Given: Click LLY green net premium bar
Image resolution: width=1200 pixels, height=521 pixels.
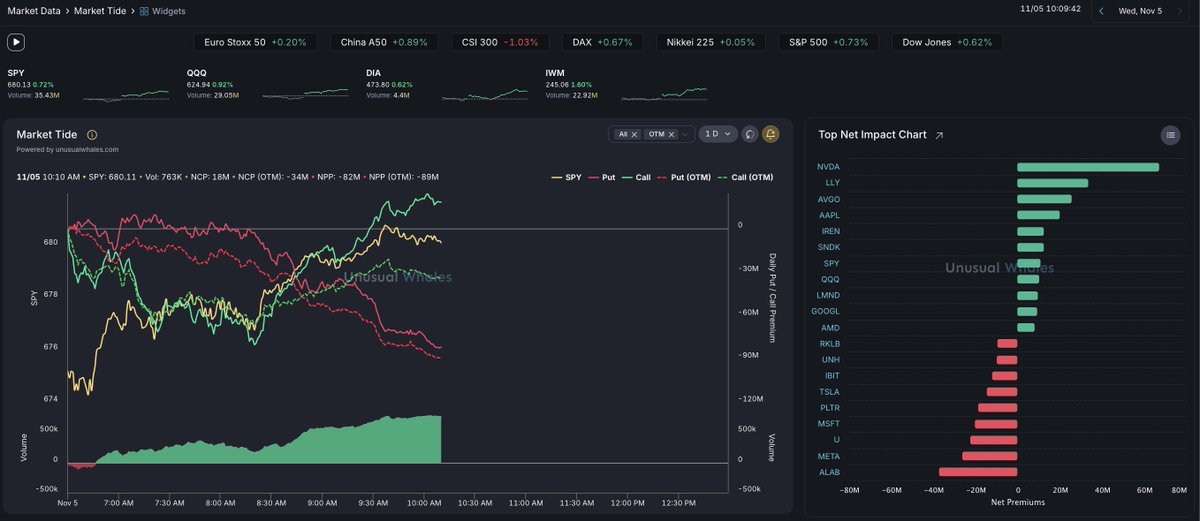Looking at the screenshot, I should coord(1052,183).
